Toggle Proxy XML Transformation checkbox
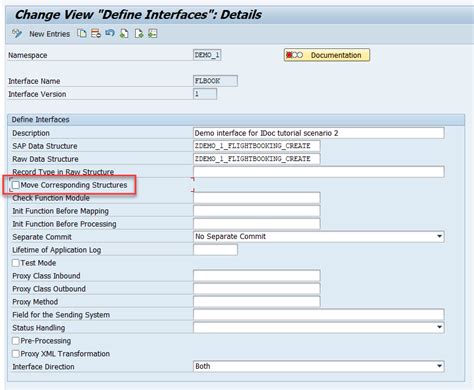The height and width of the screenshot is (390, 474). coord(16,354)
